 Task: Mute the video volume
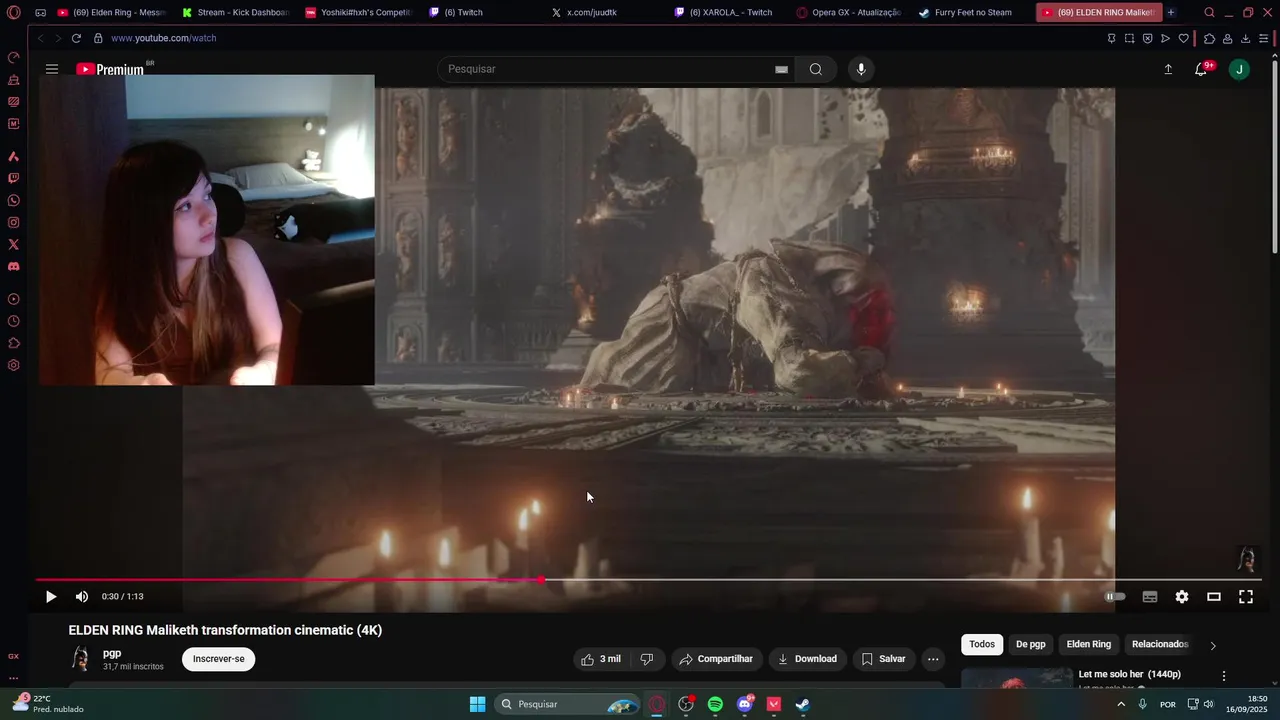82,597
